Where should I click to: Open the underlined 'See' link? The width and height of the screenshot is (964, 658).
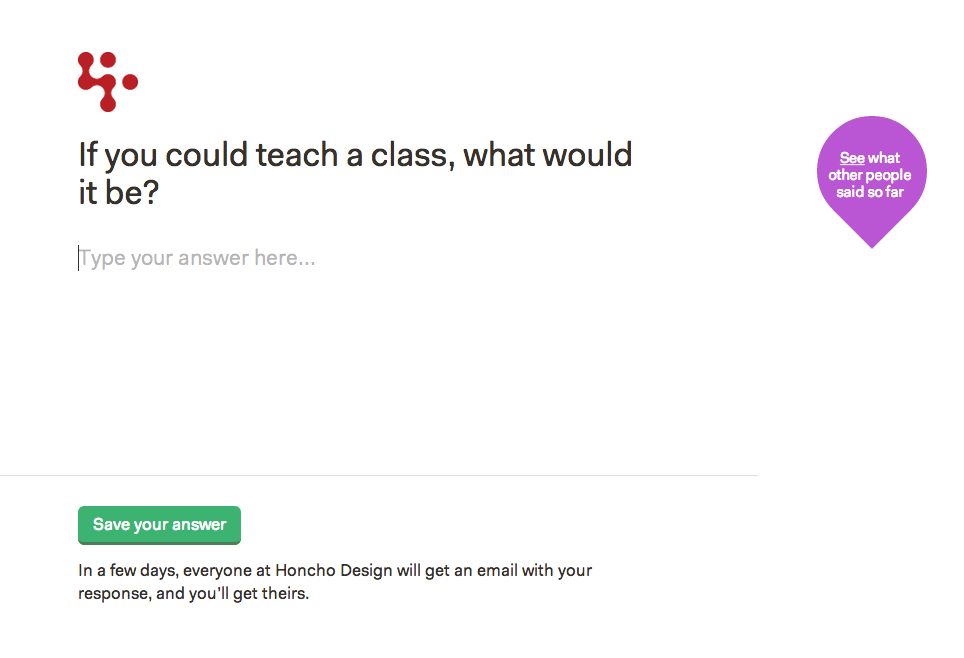[x=852, y=158]
